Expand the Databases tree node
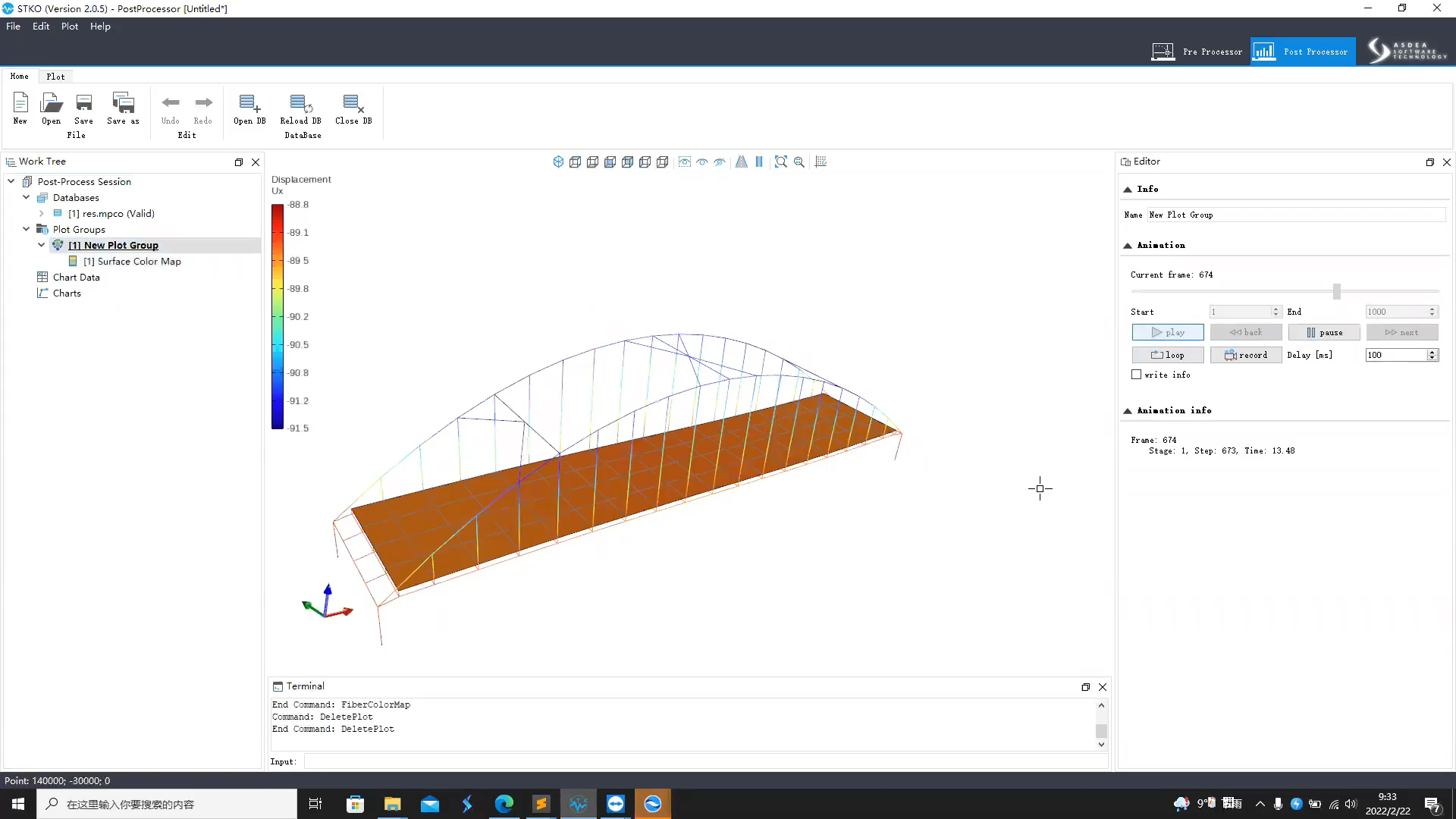Viewport: 1456px width, 819px height. pos(27,197)
